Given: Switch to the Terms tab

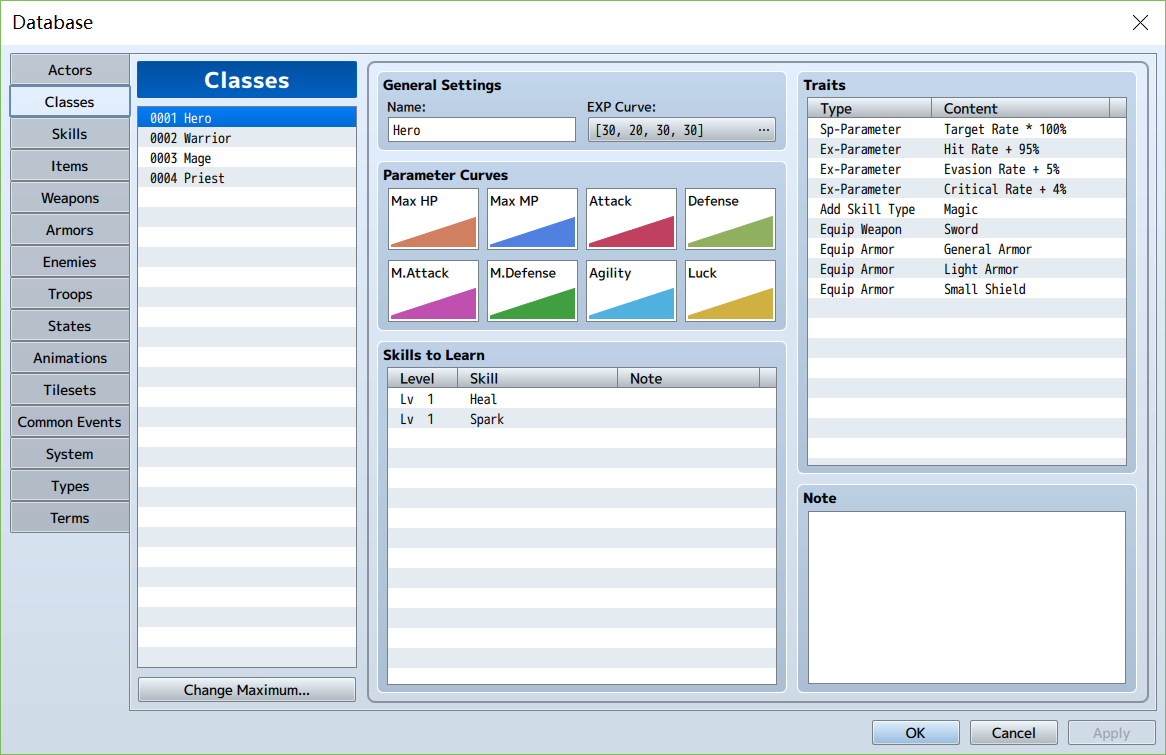Looking at the screenshot, I should pos(70,518).
